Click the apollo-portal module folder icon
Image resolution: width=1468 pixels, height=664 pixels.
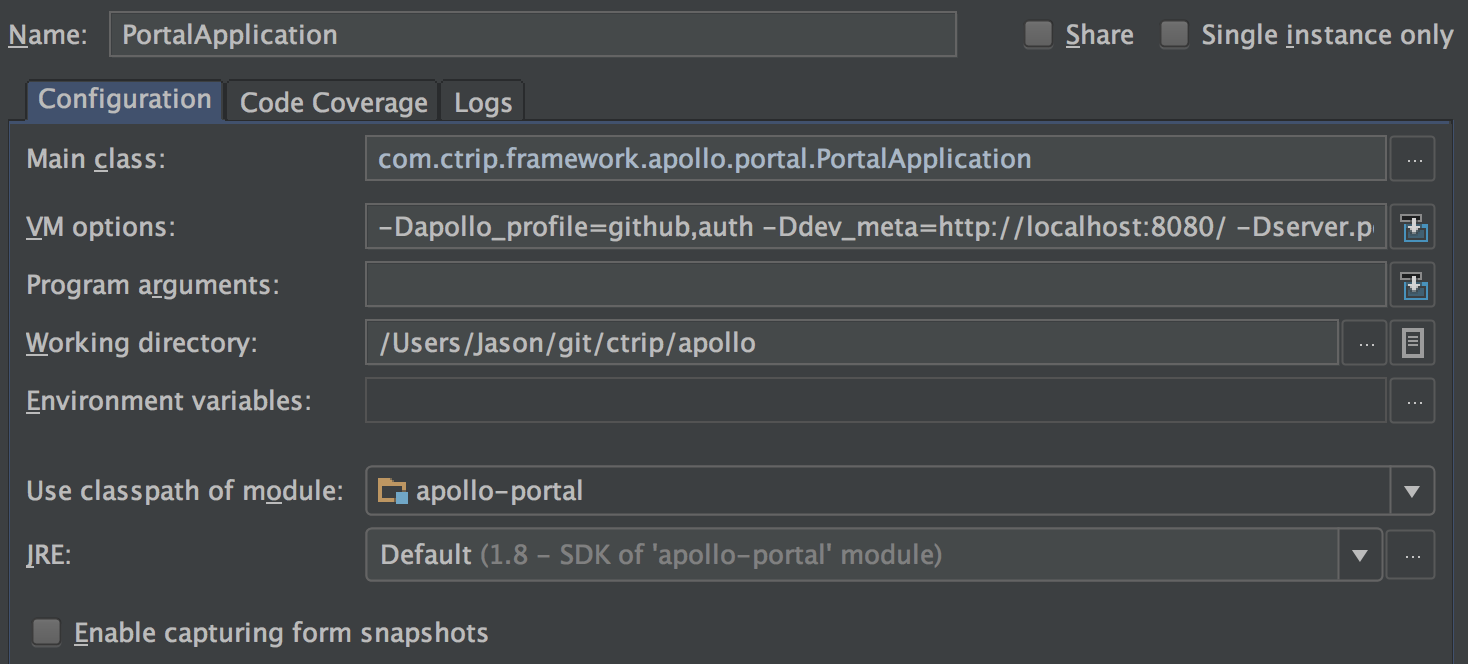[390, 490]
